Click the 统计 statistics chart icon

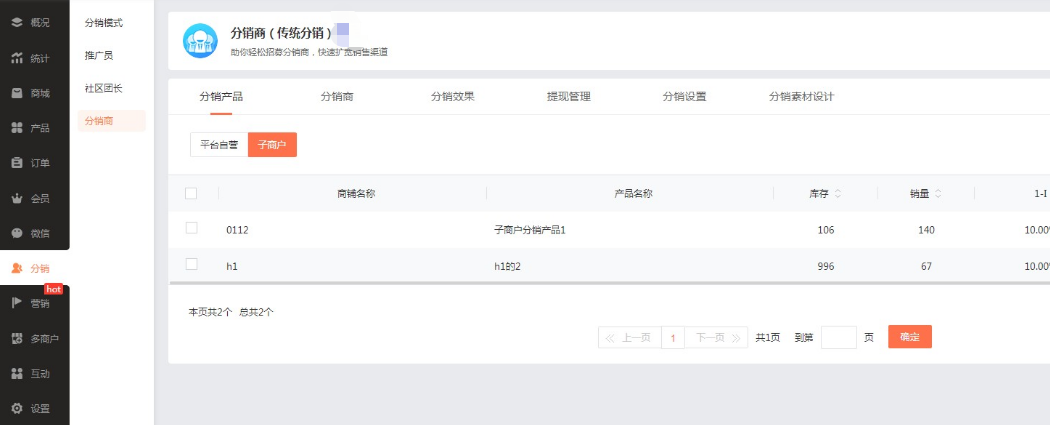coord(17,58)
